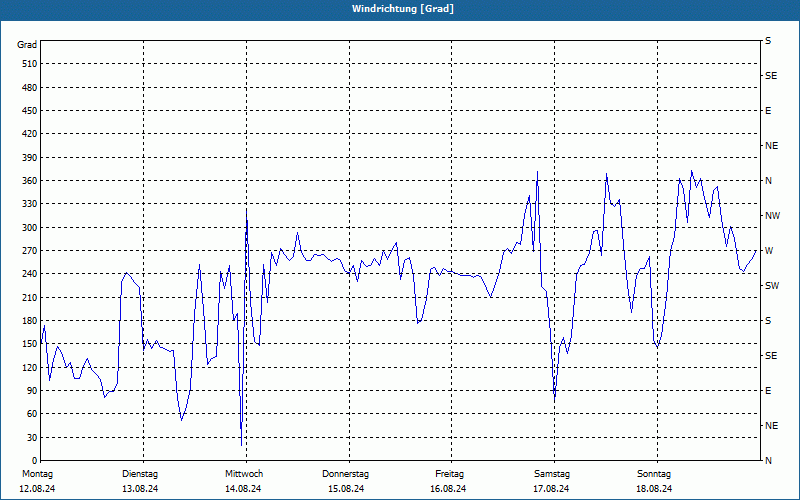Click the 510 value on the left axis
This screenshot has width=800, height=500.
(30, 64)
